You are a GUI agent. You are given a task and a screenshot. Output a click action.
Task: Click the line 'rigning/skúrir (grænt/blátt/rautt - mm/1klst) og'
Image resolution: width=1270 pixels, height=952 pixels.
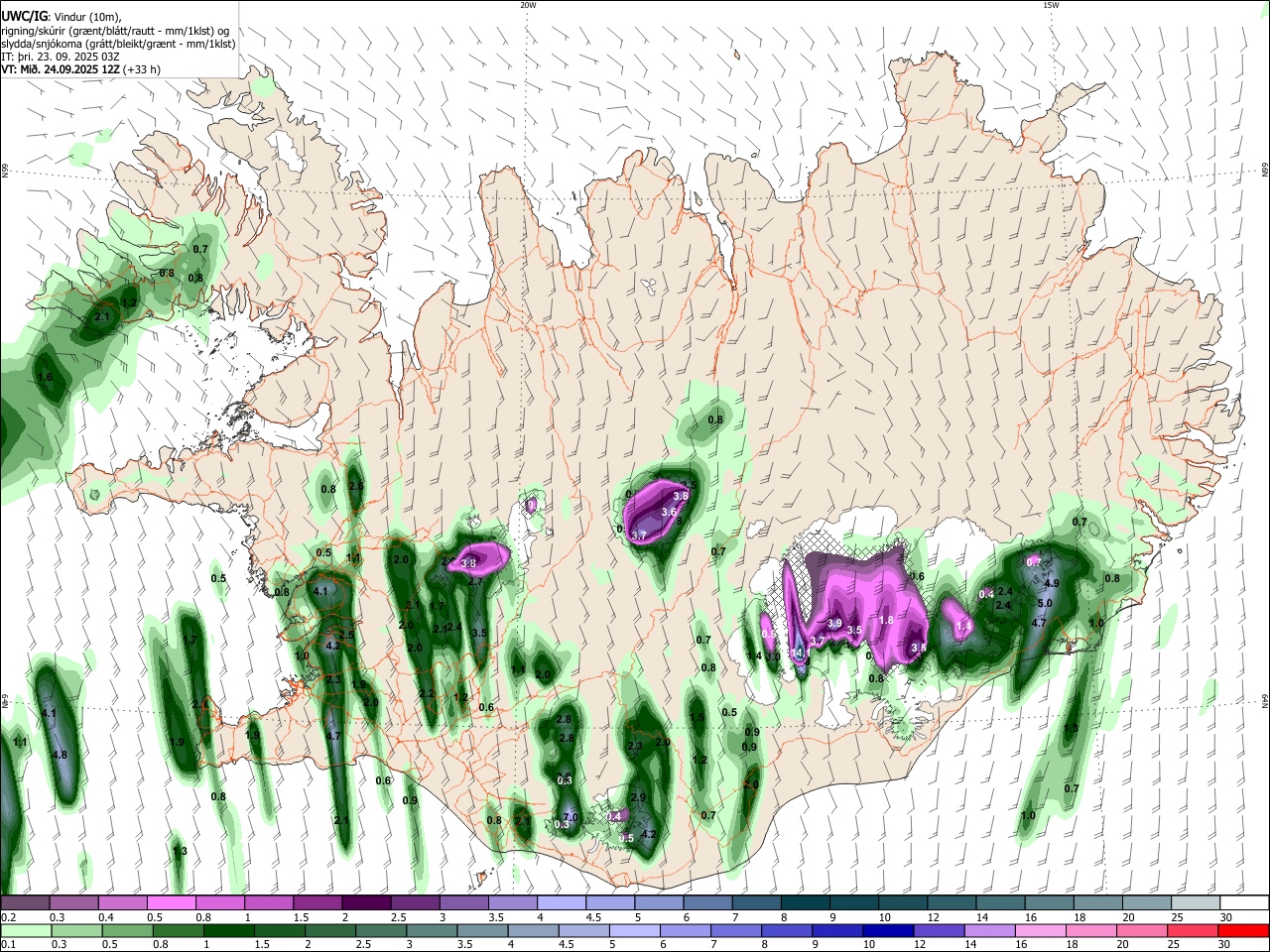(115, 31)
